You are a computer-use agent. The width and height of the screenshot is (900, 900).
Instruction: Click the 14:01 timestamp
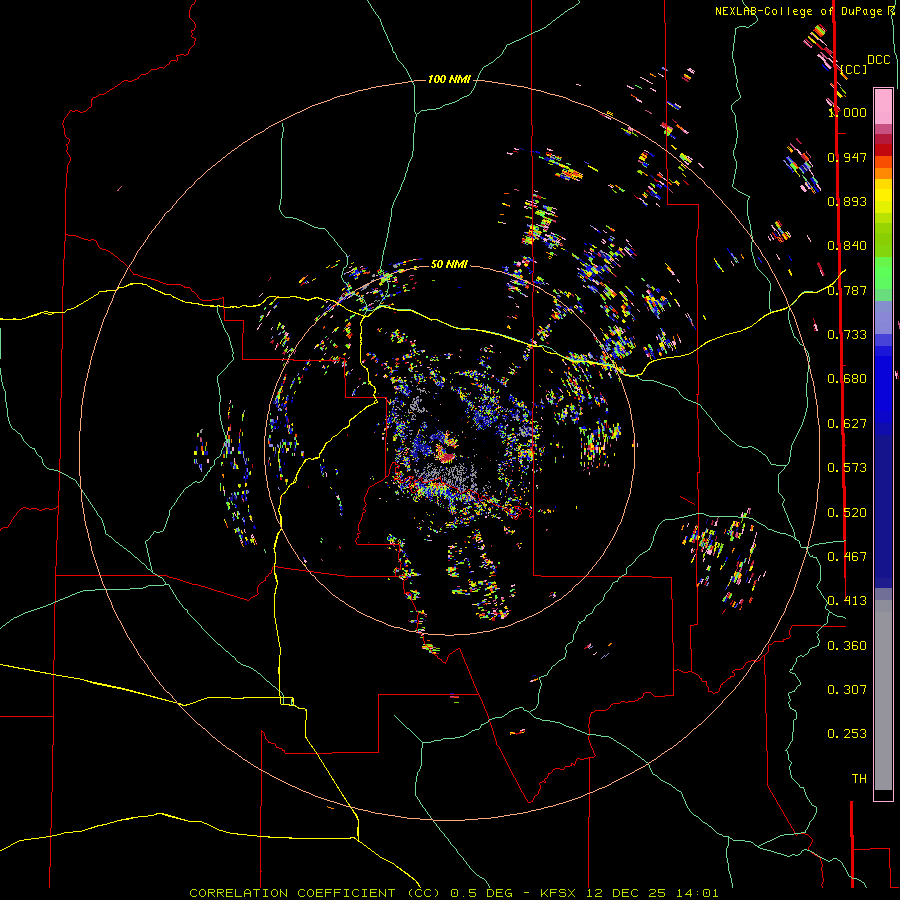(696, 893)
